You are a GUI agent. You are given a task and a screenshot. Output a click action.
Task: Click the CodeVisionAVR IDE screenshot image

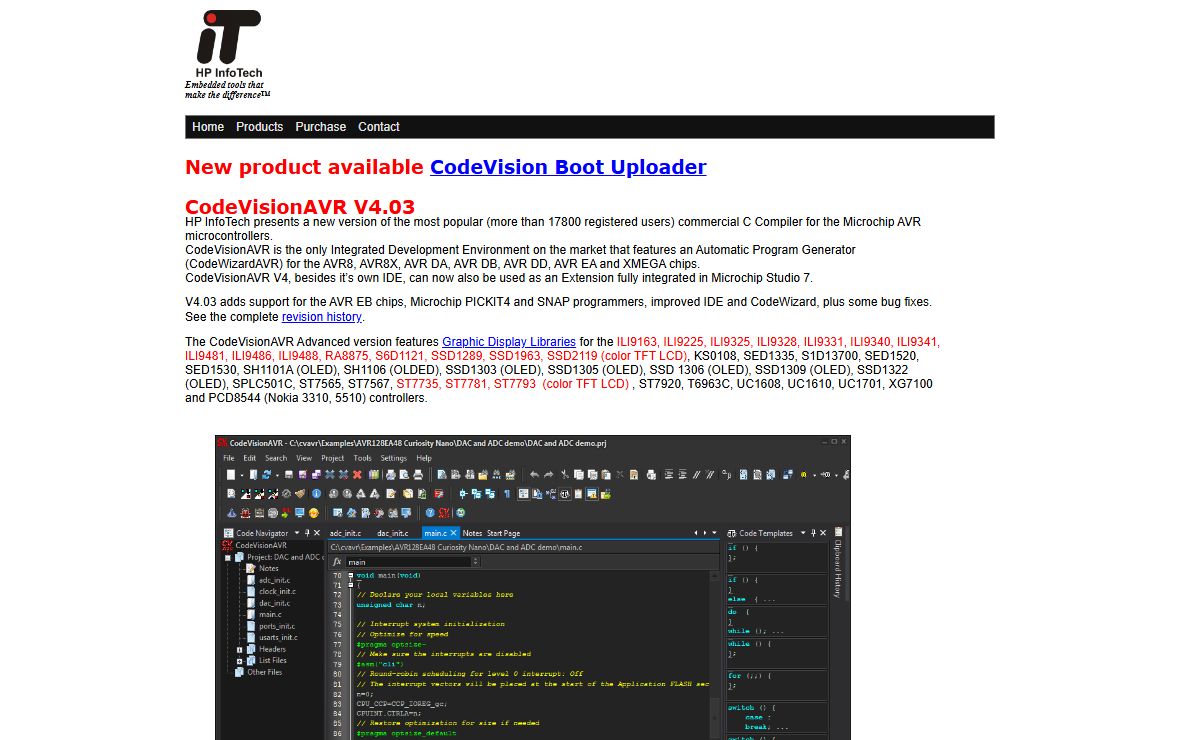tap(533, 588)
